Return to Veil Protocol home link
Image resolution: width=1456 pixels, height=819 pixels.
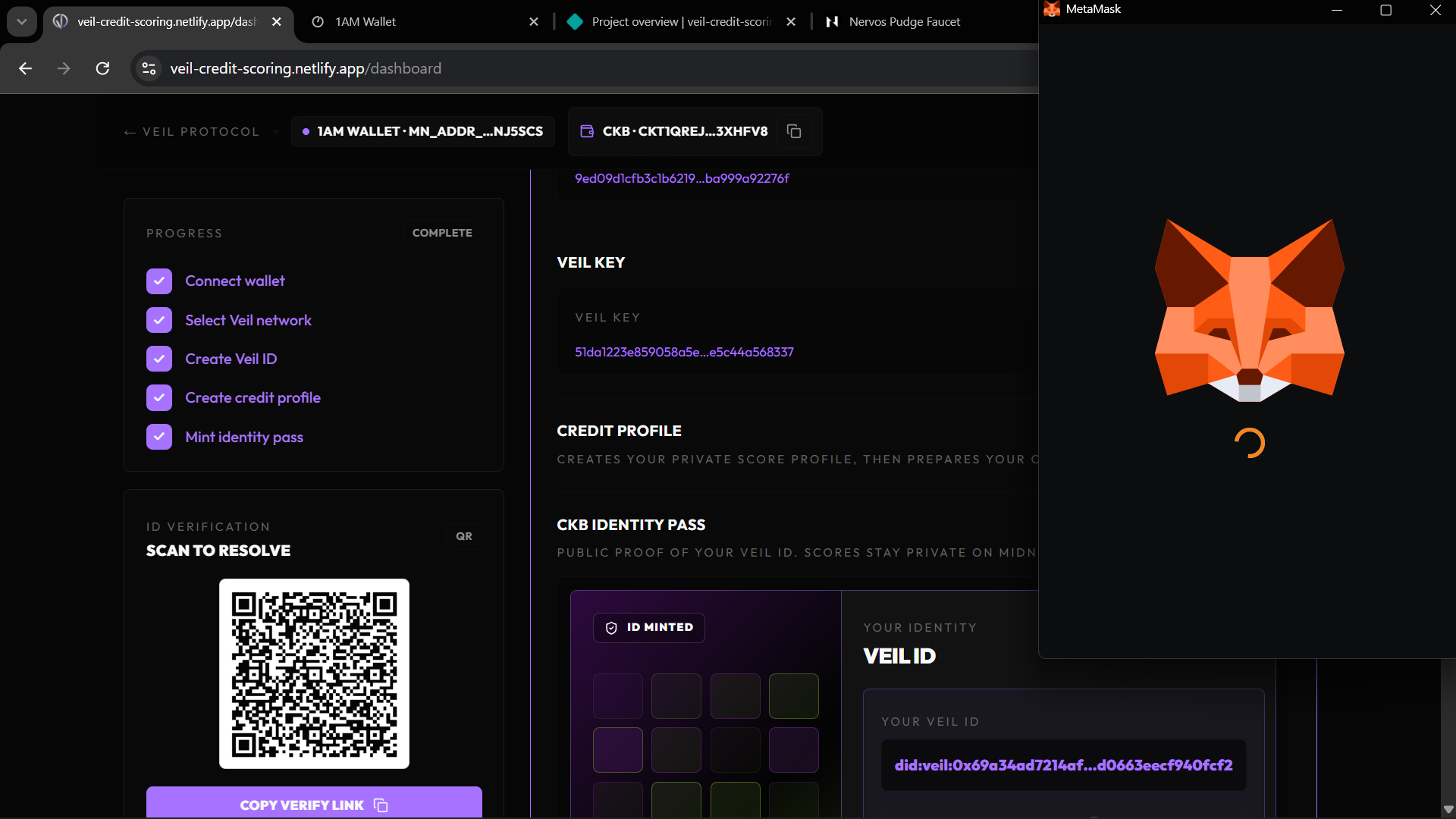click(192, 131)
